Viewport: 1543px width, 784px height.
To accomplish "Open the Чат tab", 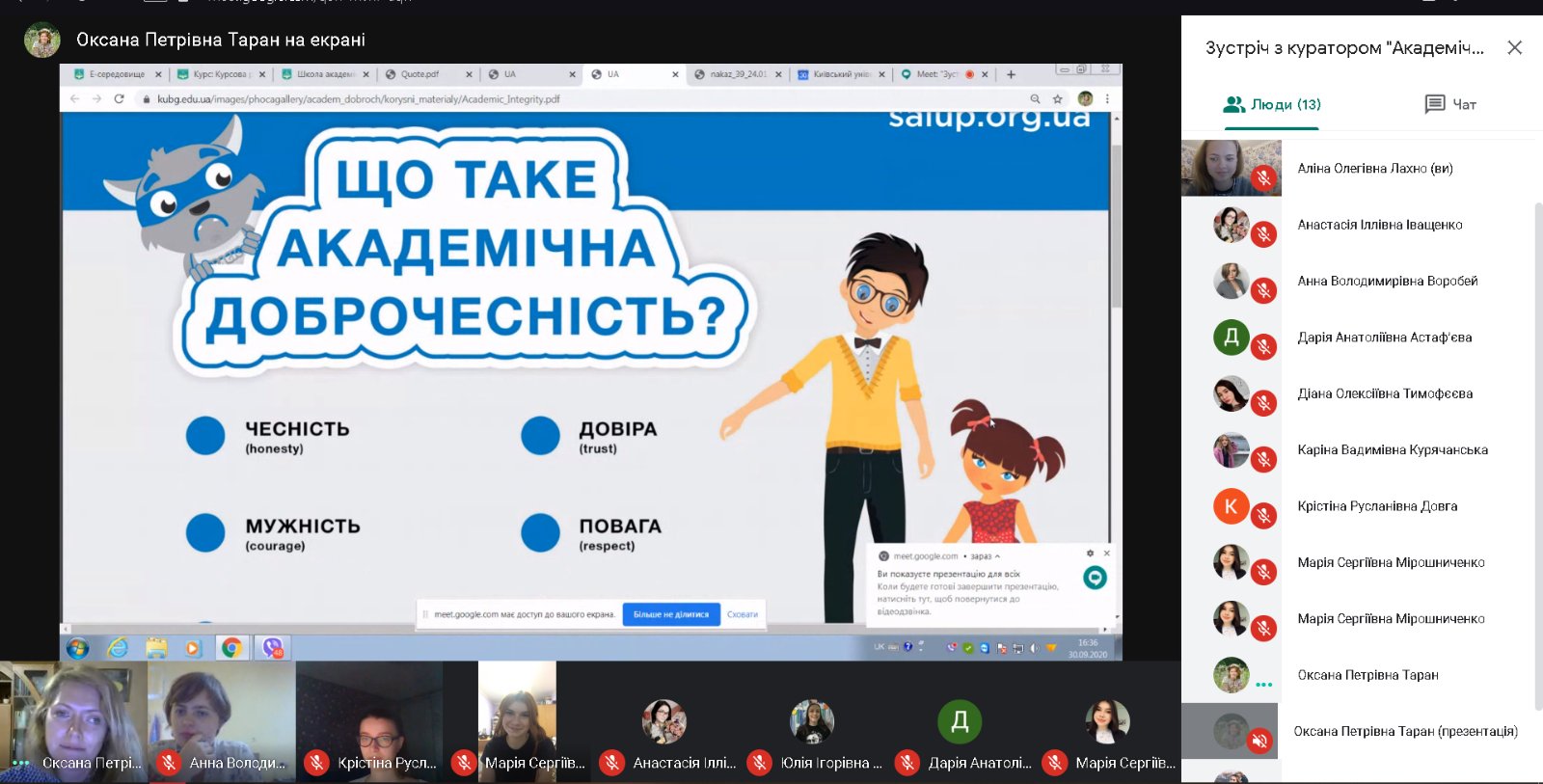I will pos(1450,104).
